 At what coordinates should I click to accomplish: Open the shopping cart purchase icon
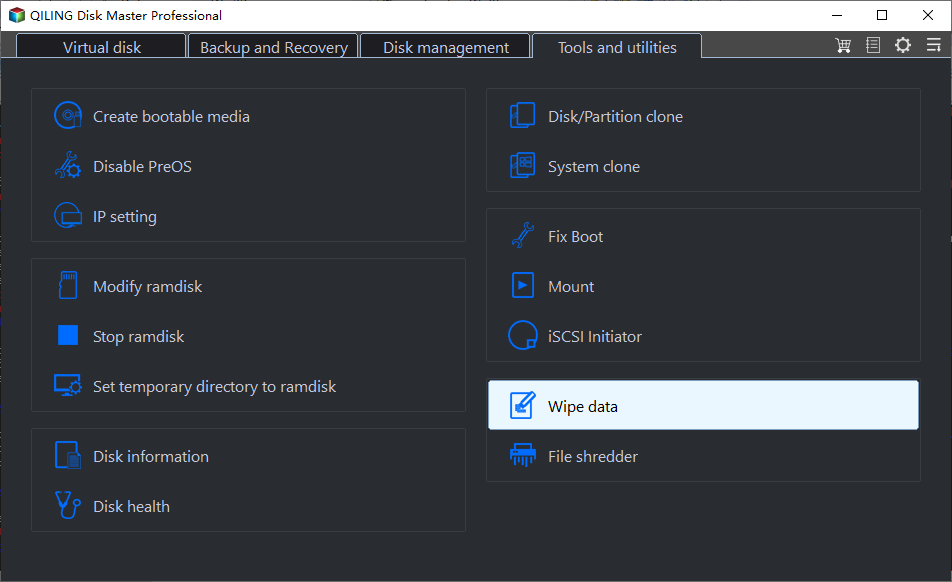click(843, 46)
